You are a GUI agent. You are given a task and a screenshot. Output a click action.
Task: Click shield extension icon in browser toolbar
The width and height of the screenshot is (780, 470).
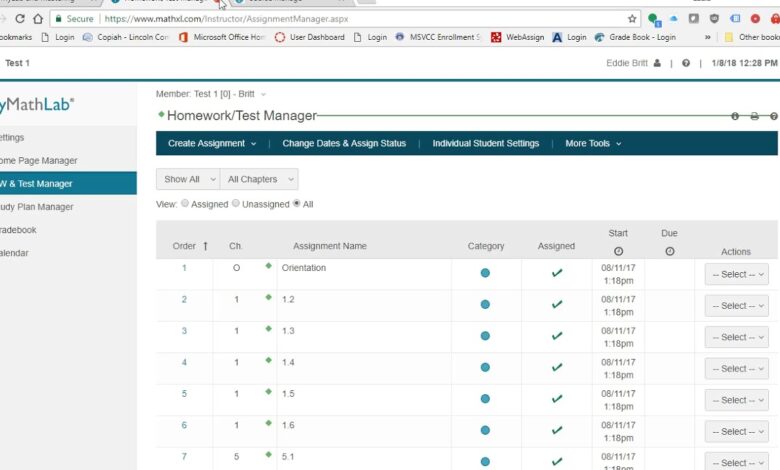(714, 19)
